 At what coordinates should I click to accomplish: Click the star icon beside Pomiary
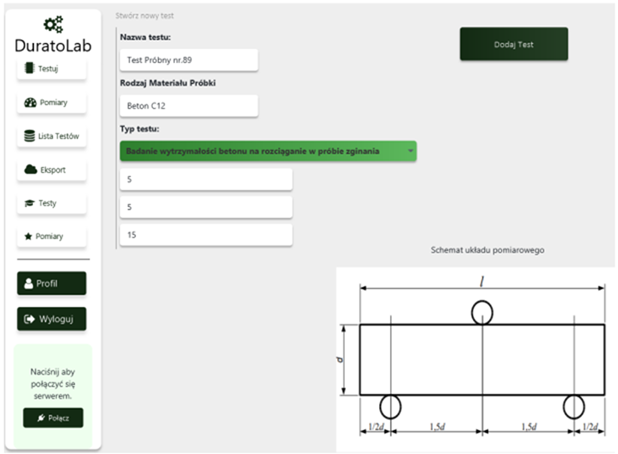coord(29,236)
